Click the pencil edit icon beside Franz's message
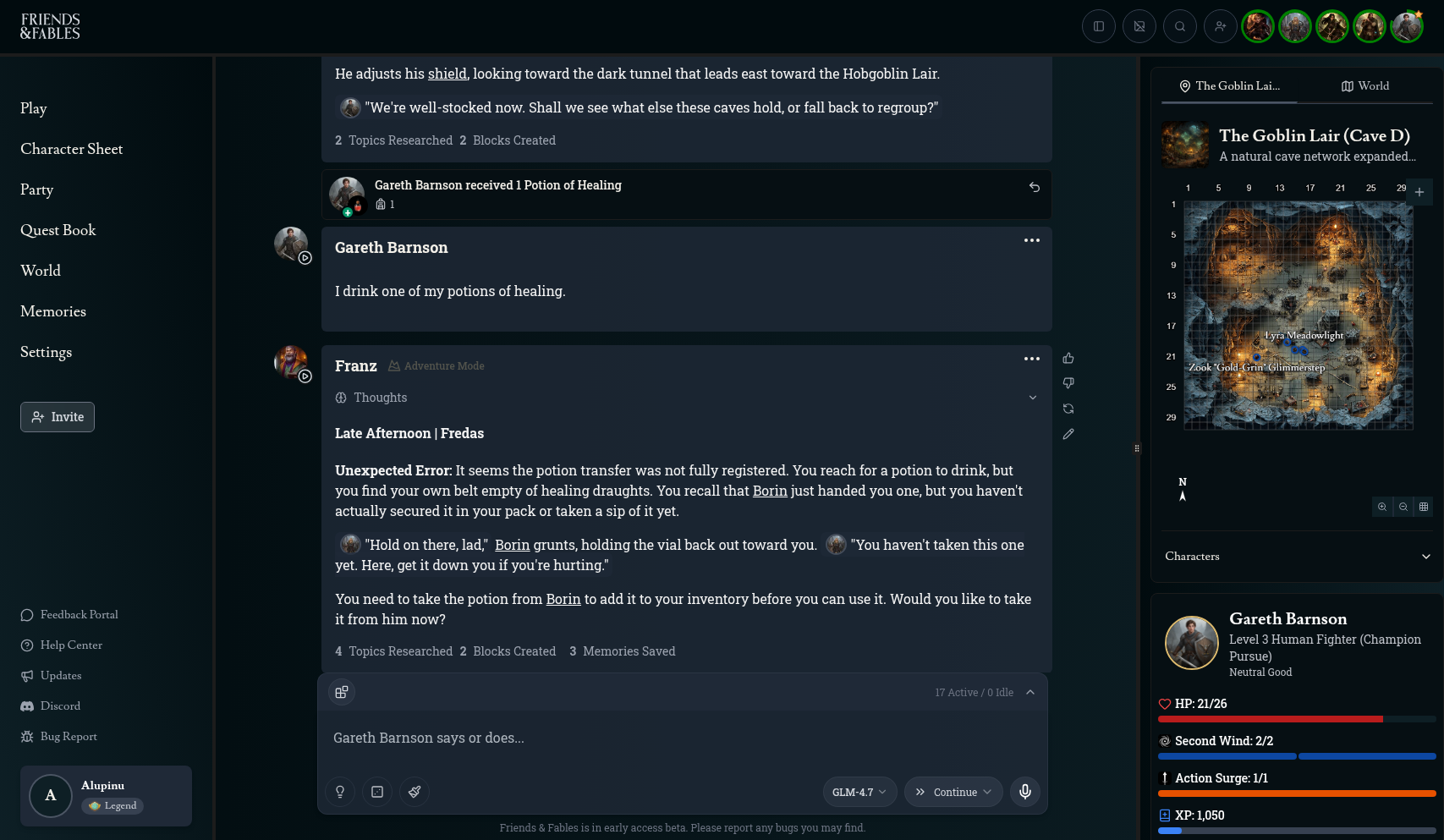This screenshot has height=840, width=1444. (x=1068, y=434)
